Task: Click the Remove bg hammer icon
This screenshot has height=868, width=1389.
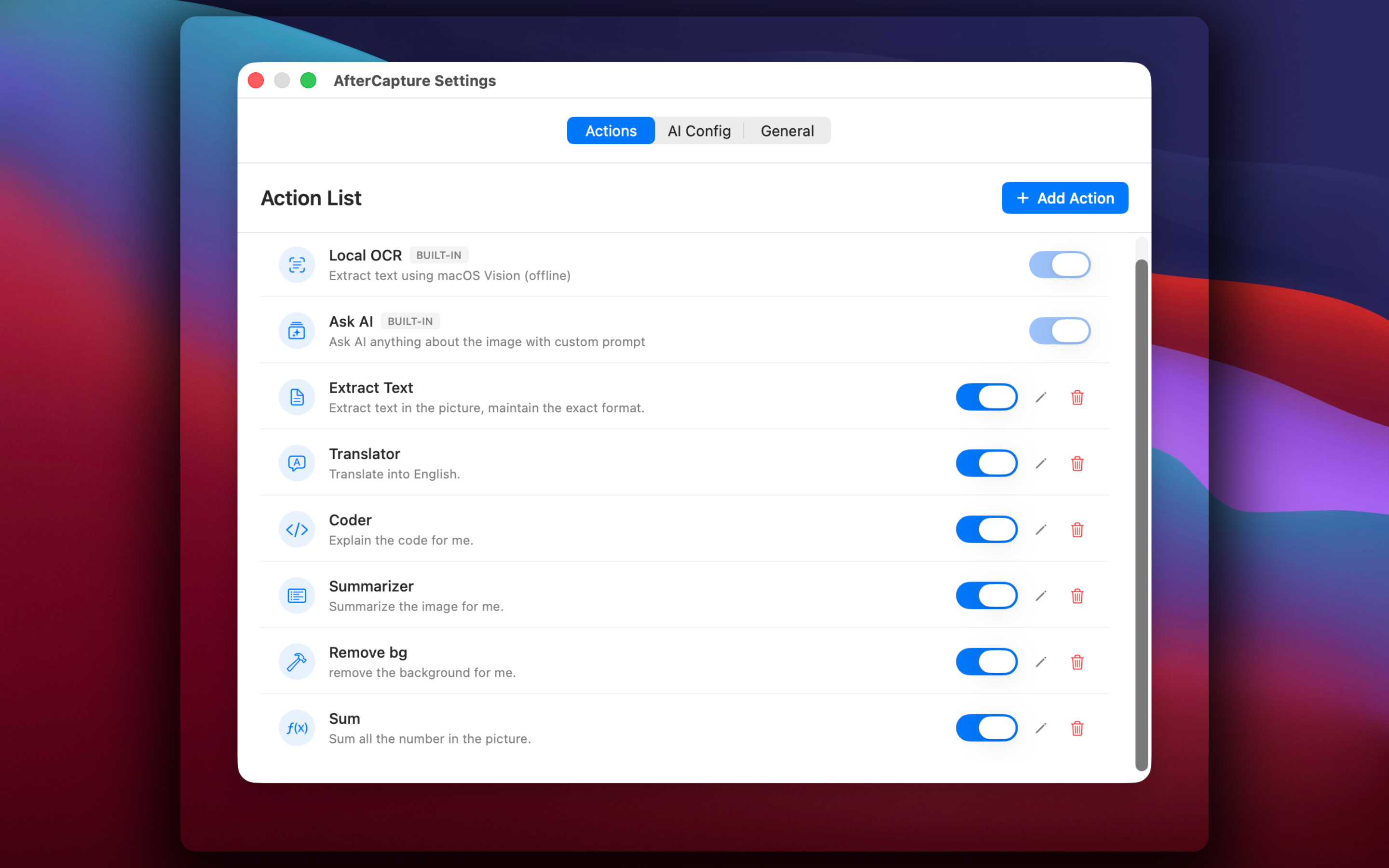Action: click(x=297, y=662)
